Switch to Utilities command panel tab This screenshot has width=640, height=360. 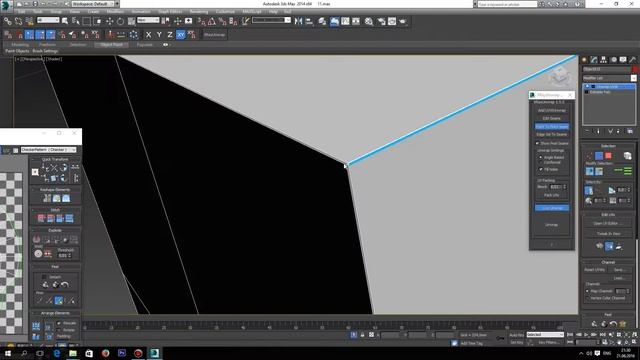[633, 60]
